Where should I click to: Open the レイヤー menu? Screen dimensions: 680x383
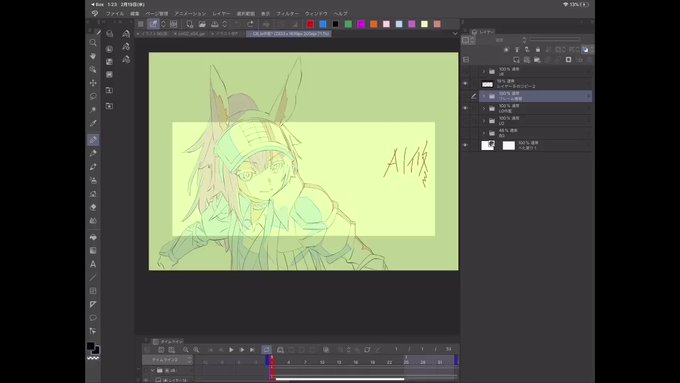coord(221,13)
